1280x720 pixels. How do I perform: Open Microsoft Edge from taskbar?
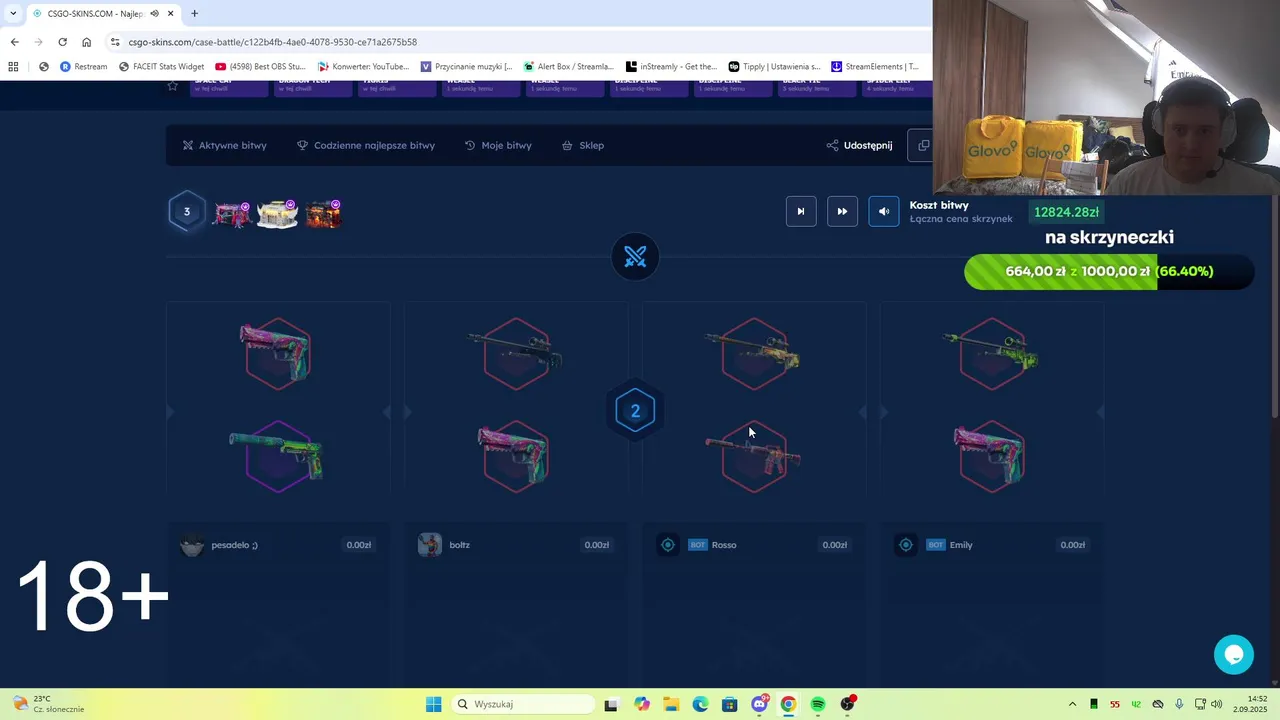tap(700, 704)
